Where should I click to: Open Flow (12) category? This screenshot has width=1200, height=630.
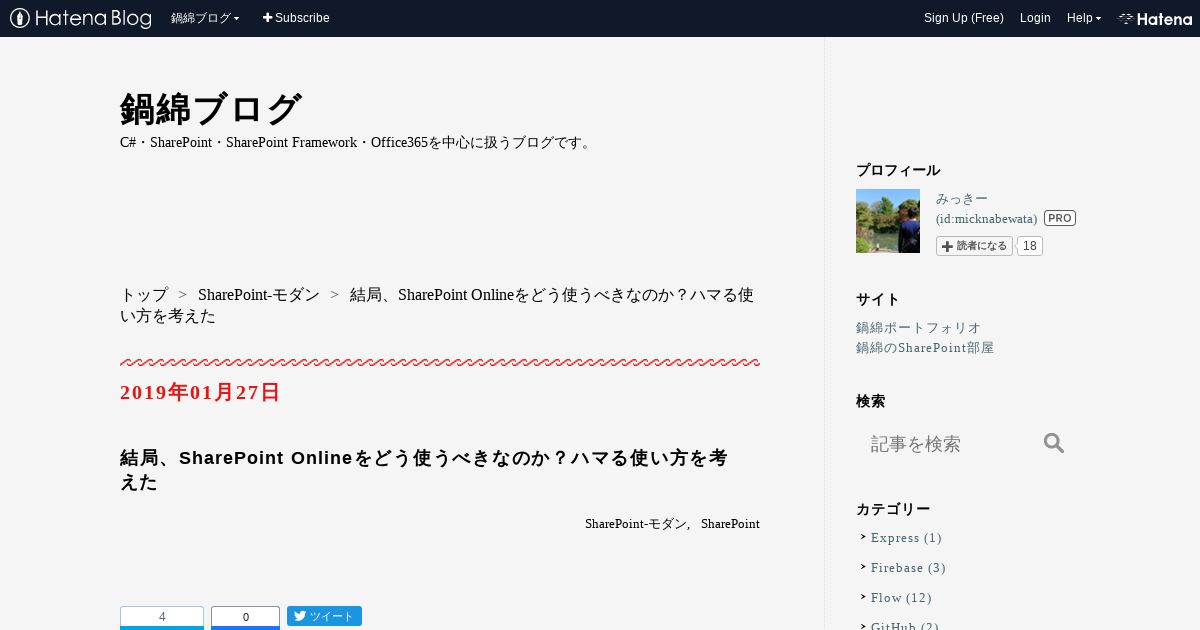tap(901, 598)
